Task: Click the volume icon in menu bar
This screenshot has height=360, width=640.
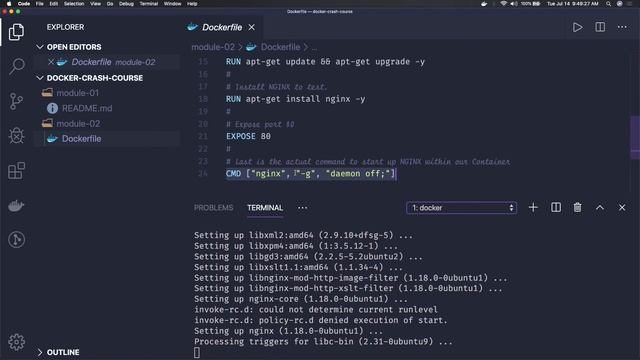Action: click(x=514, y=4)
